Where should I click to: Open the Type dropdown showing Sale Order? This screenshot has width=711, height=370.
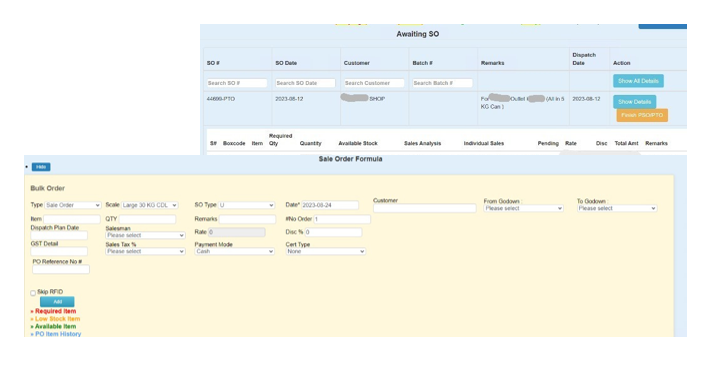click(x=73, y=205)
